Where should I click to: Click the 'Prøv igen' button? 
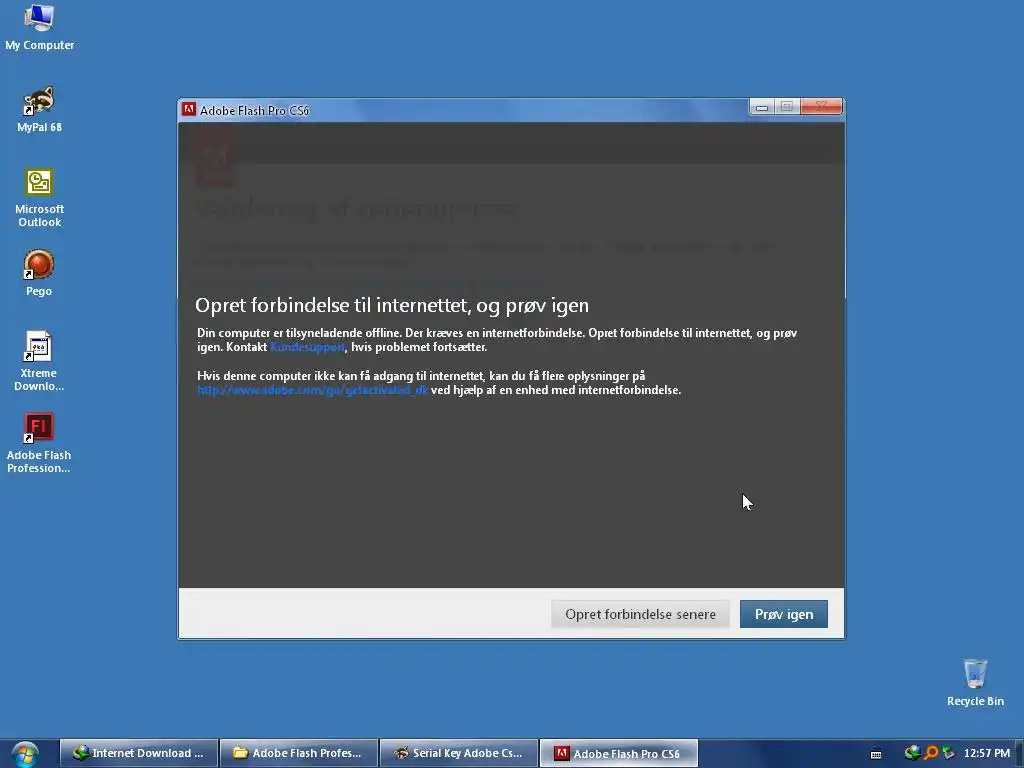click(784, 614)
